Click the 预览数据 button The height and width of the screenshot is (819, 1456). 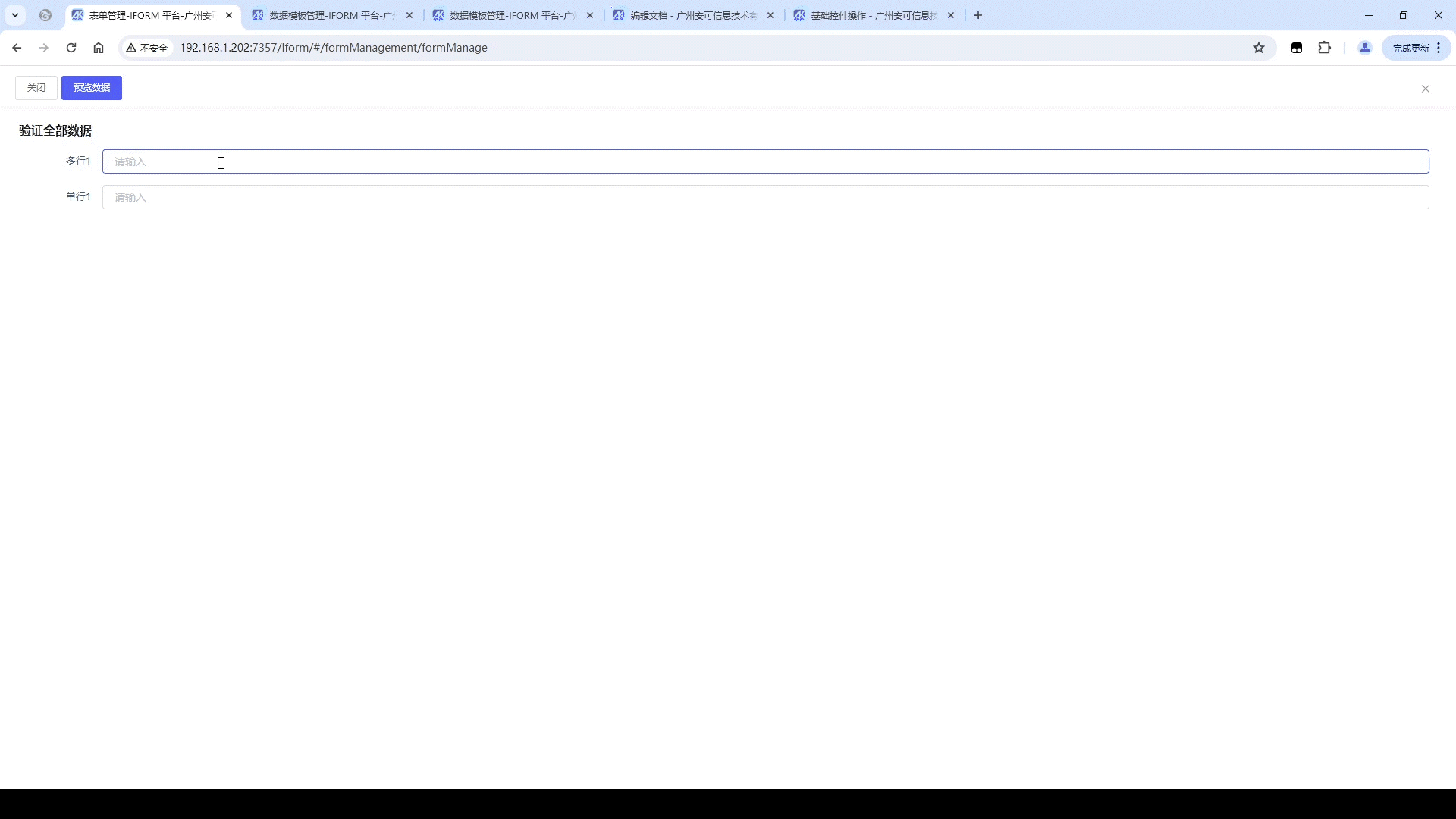[92, 88]
